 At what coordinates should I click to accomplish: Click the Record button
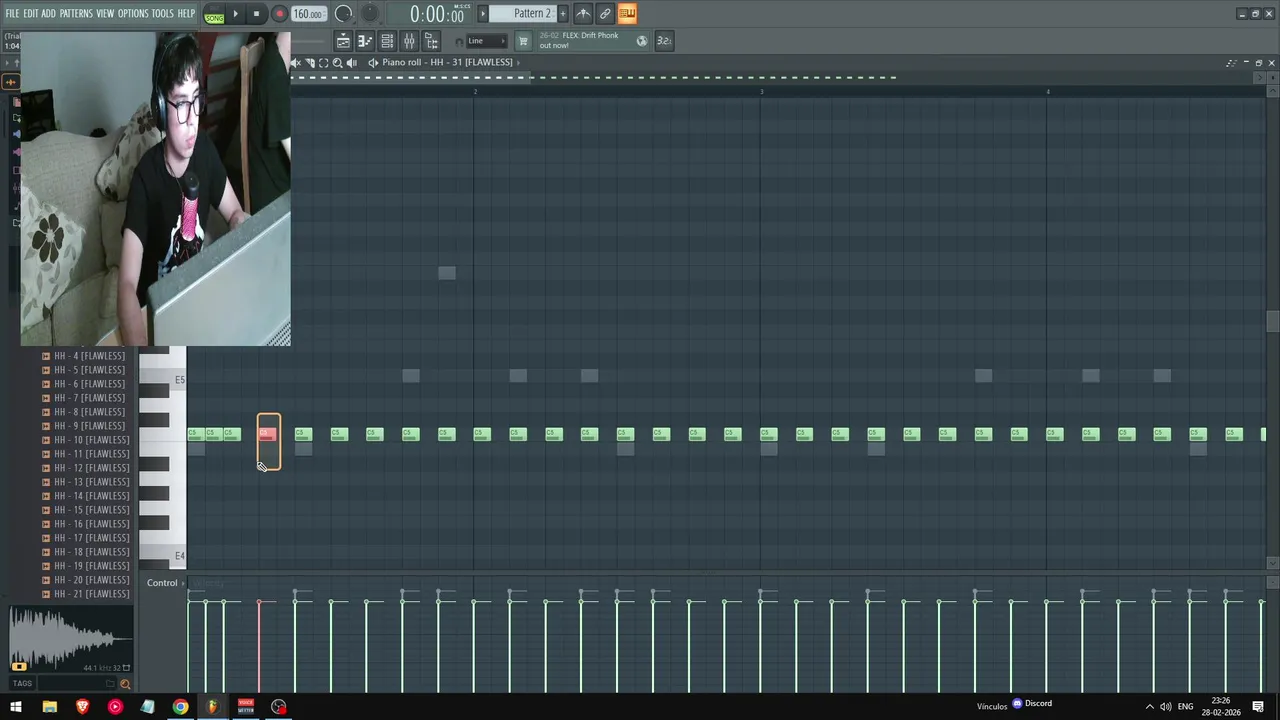coord(279,14)
